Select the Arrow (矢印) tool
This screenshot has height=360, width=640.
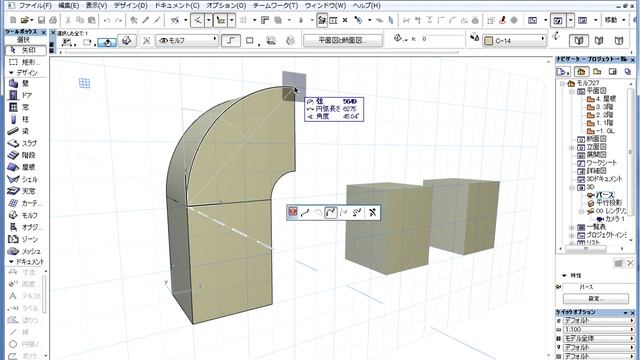pos(25,50)
